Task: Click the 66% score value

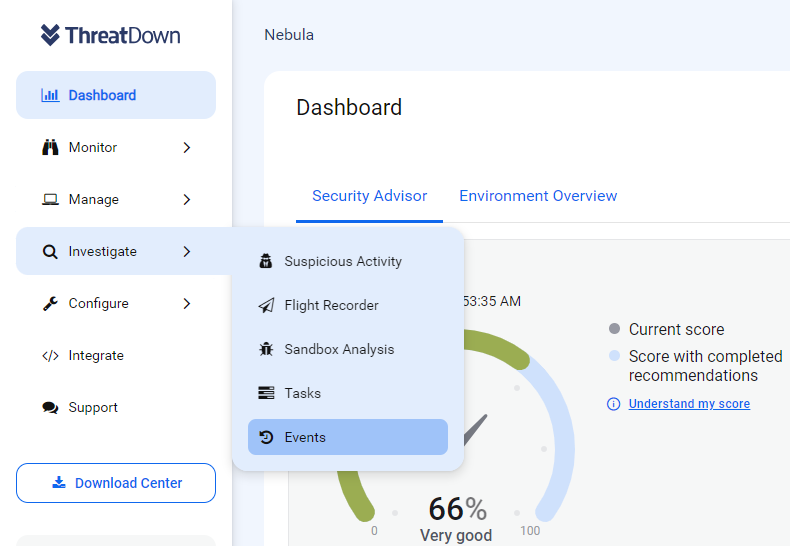Action: (457, 508)
